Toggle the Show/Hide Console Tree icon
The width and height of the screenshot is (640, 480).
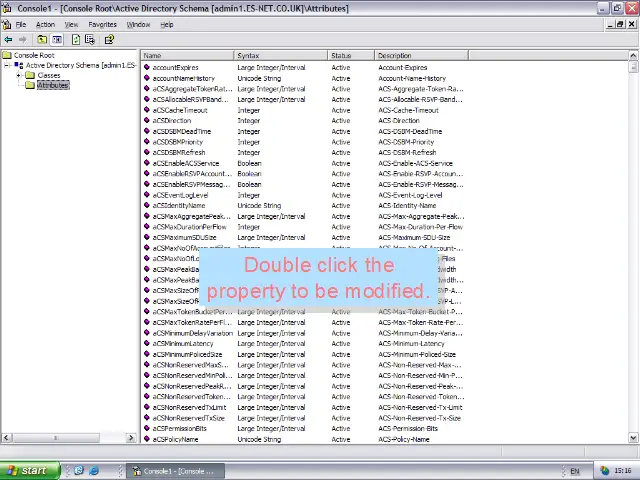[x=57, y=40]
